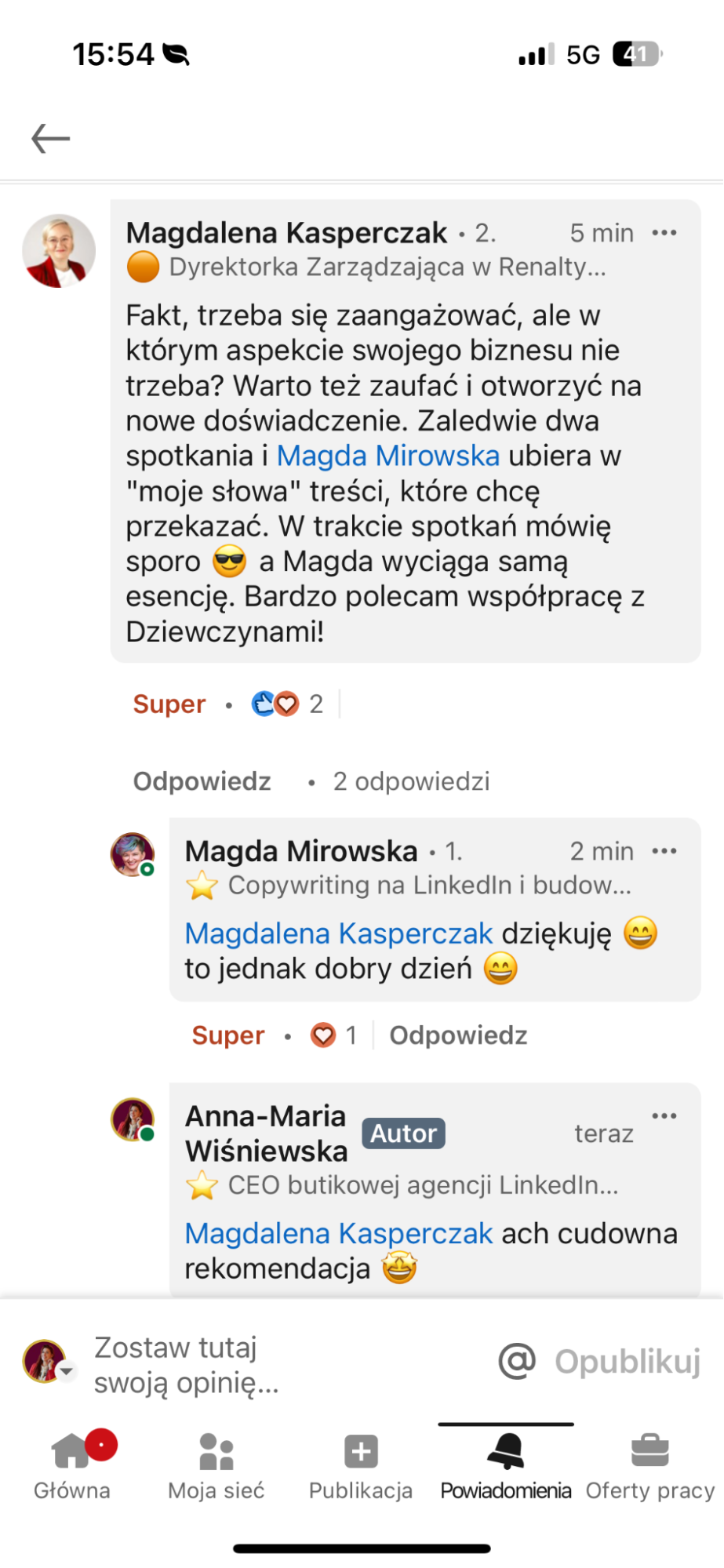Open Magda Mirowska mention link in top comment

tap(388, 456)
